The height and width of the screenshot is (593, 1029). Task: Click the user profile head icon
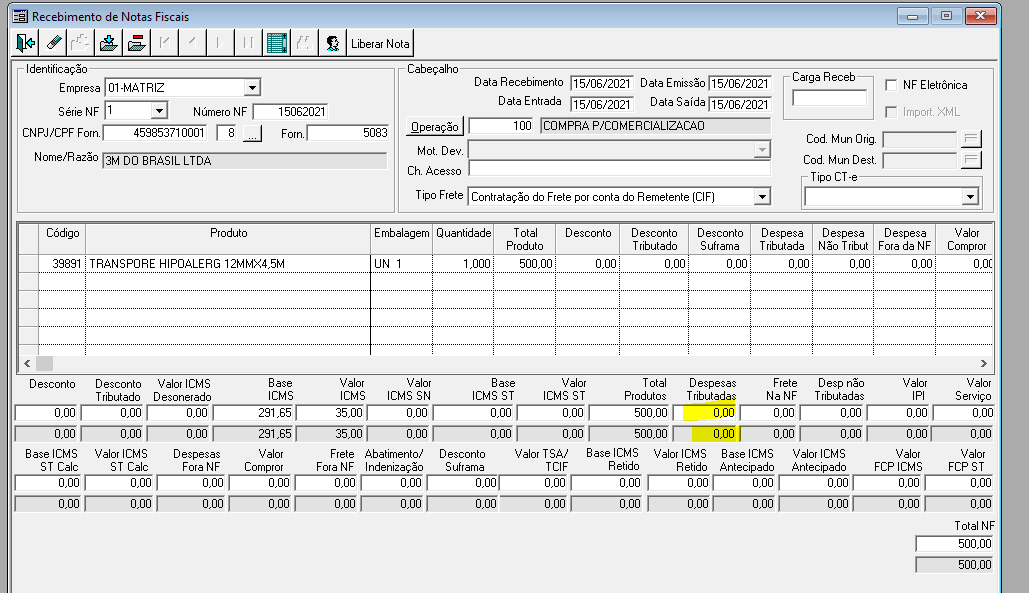click(x=333, y=43)
